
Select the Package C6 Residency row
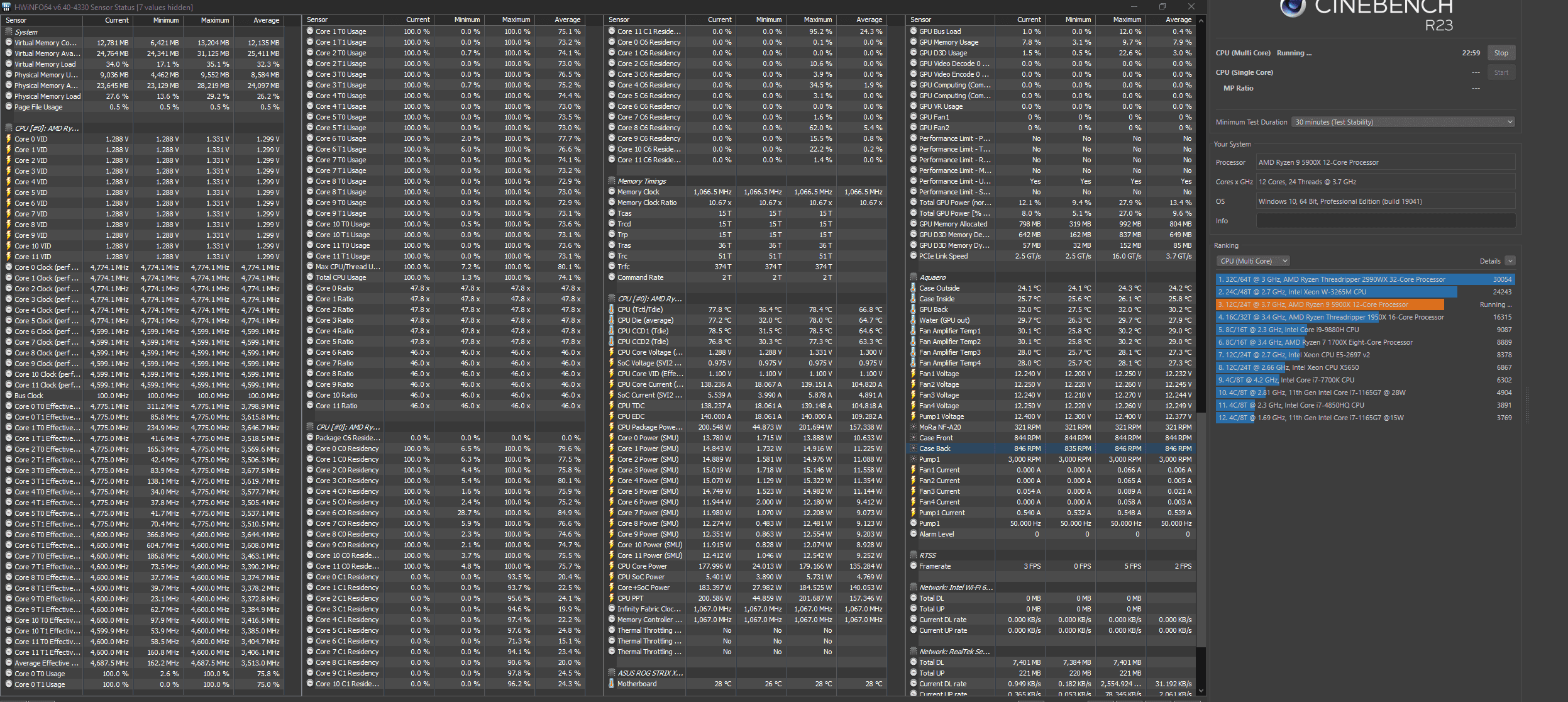click(445, 438)
